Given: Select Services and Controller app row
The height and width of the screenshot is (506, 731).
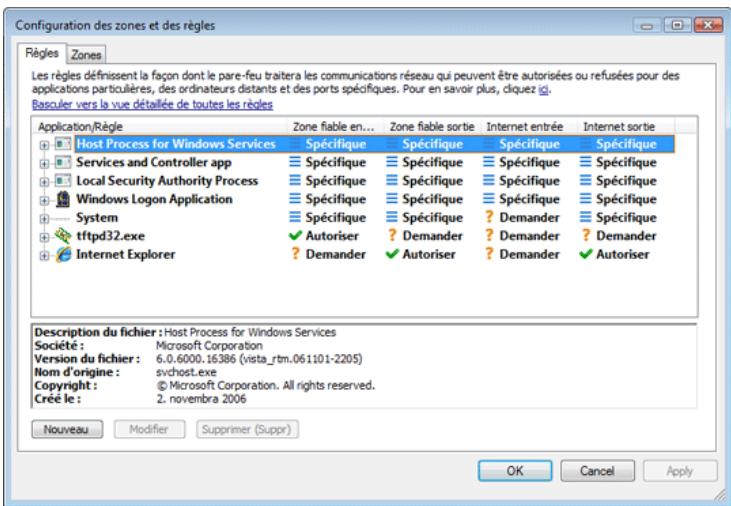Looking at the screenshot, I should pyautogui.click(x=154, y=162).
